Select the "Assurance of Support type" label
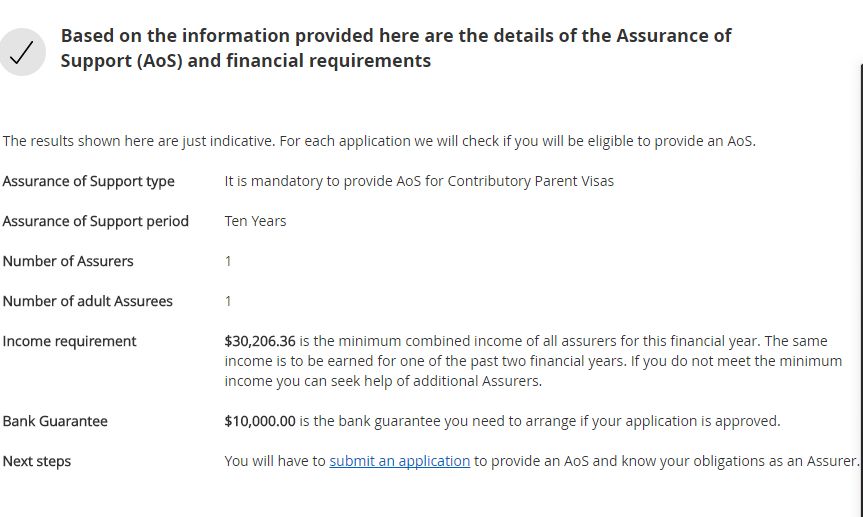This screenshot has height=517, width=863. (x=88, y=181)
